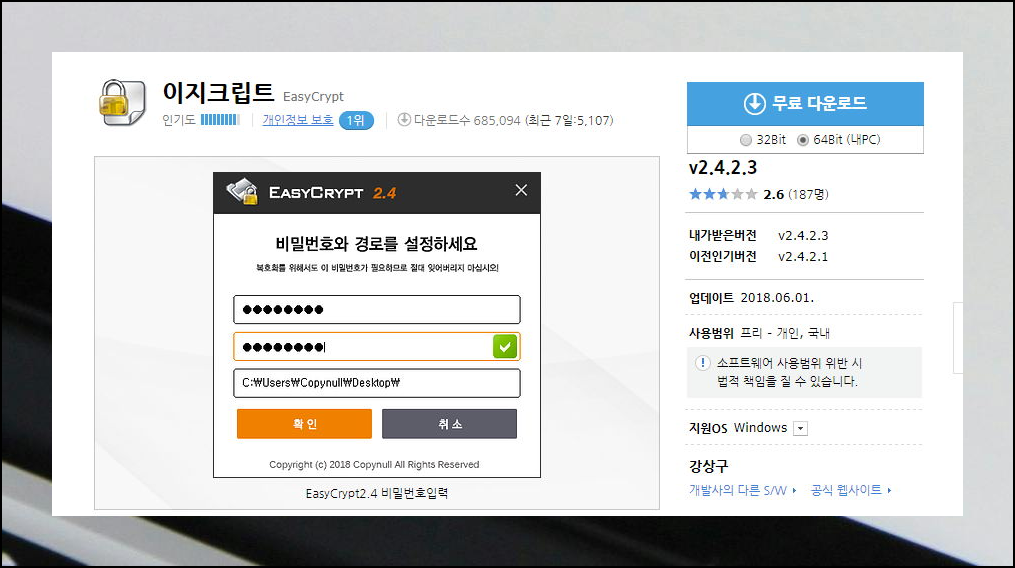Click the 비밀번호와 경로를 설정하세요 heading
Image resolution: width=1015 pixels, height=568 pixels.
pos(376,244)
